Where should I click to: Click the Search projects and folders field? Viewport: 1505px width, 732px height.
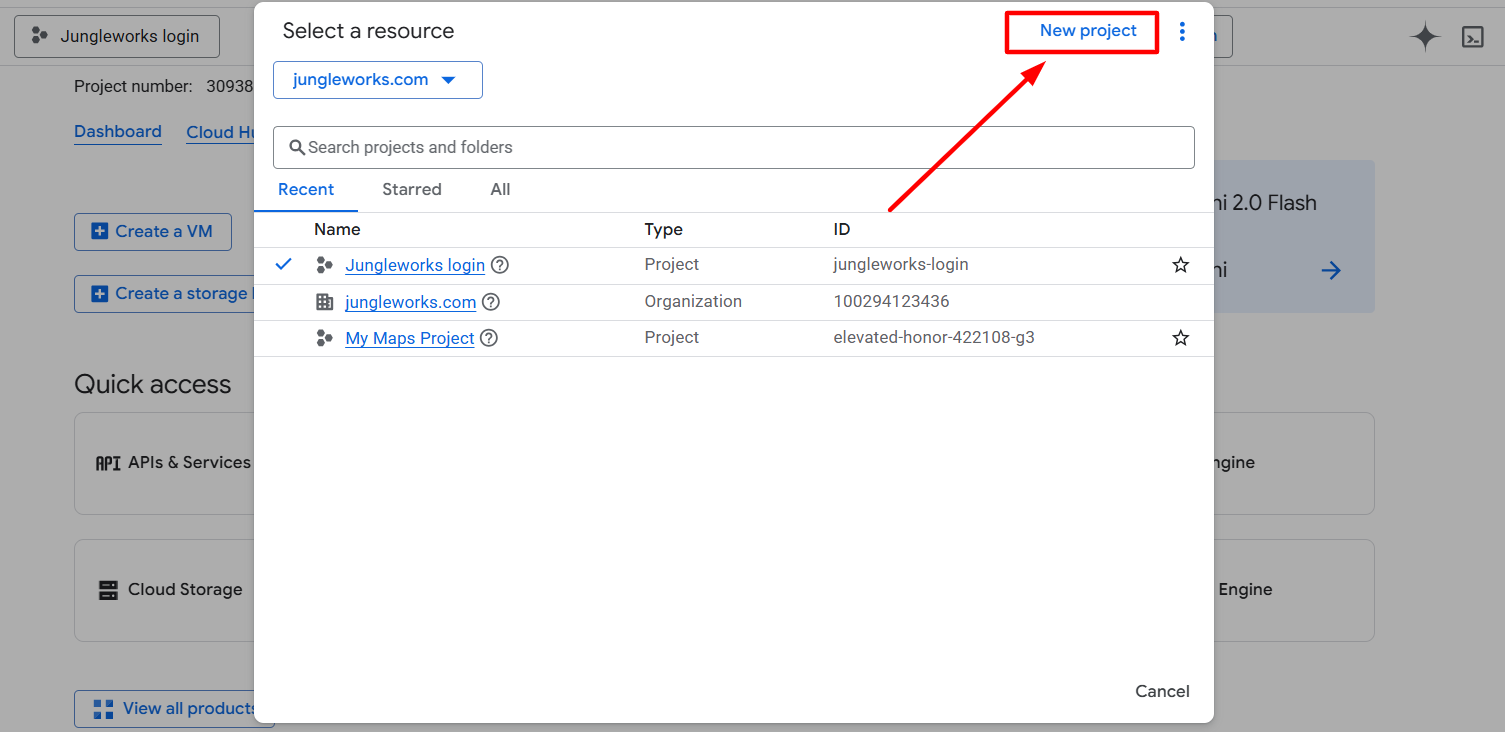(734, 147)
